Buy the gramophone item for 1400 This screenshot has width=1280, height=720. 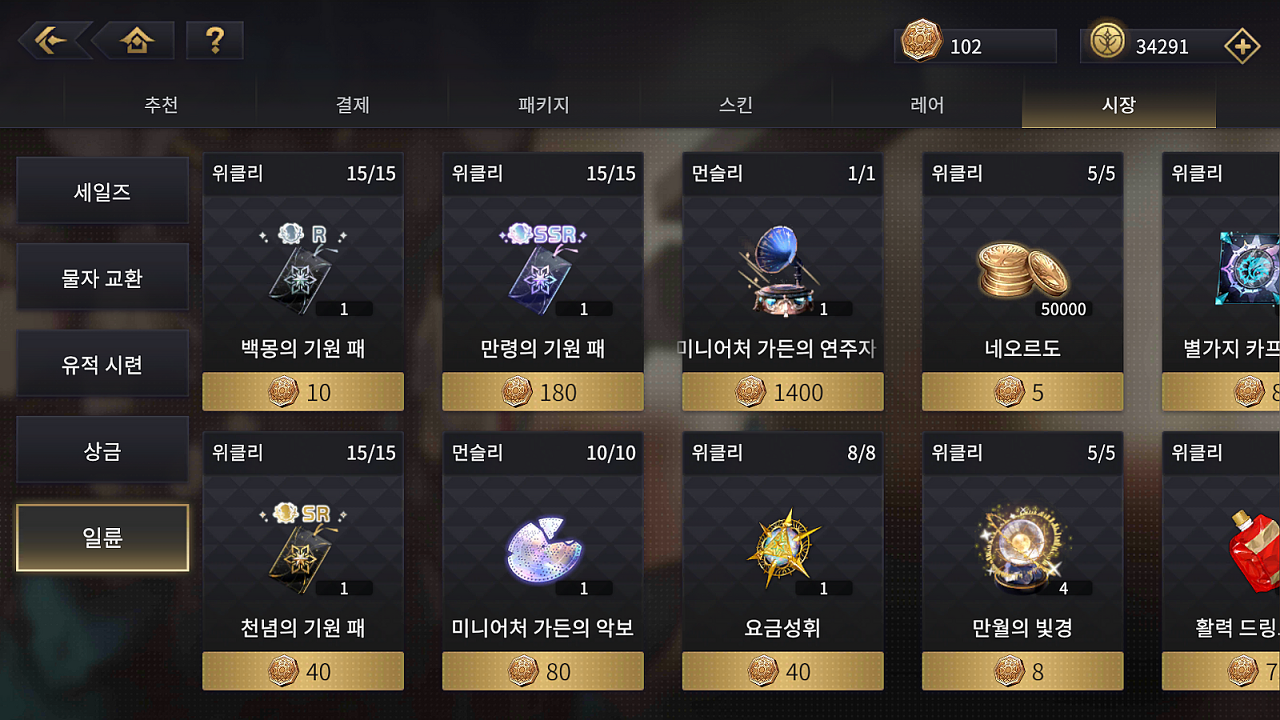[783, 392]
